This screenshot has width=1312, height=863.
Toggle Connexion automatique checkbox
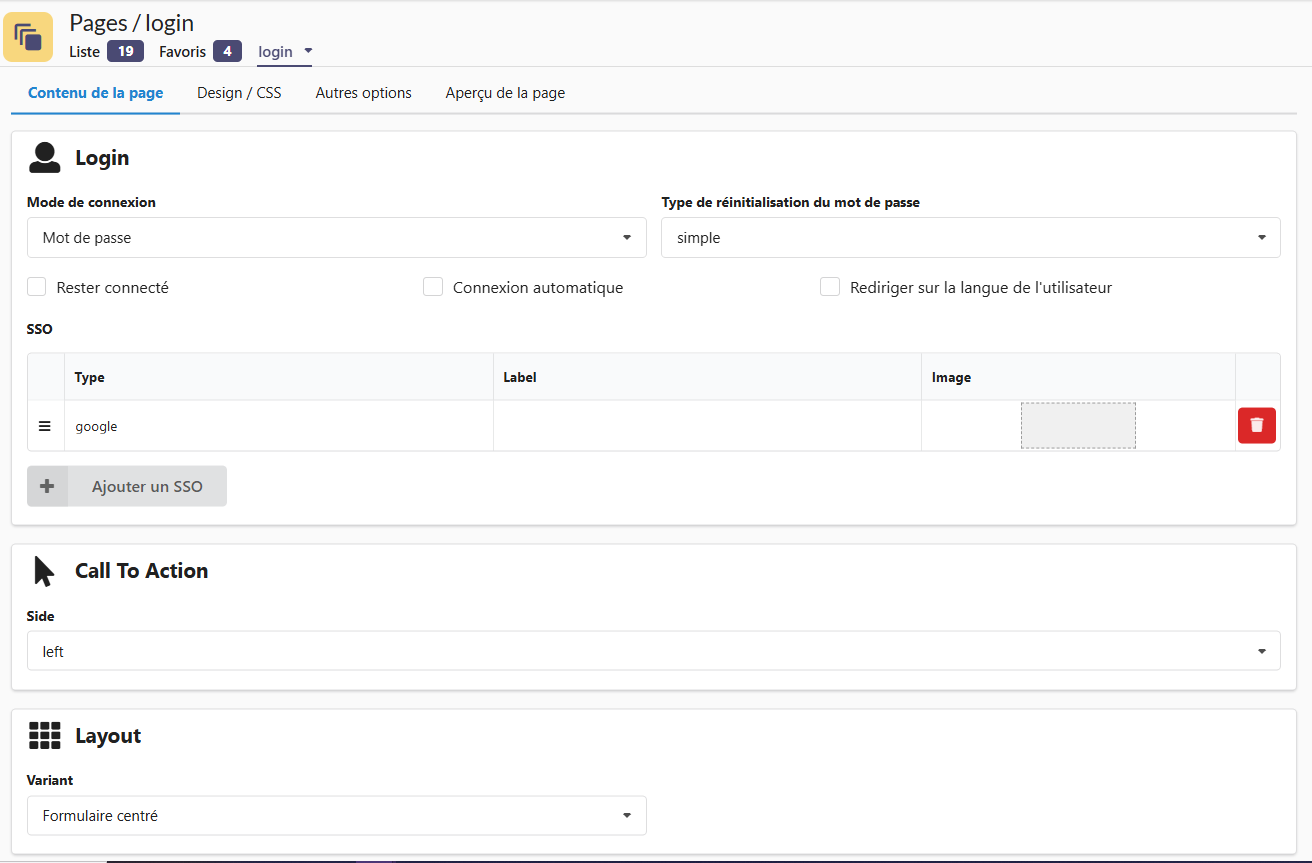(x=433, y=287)
